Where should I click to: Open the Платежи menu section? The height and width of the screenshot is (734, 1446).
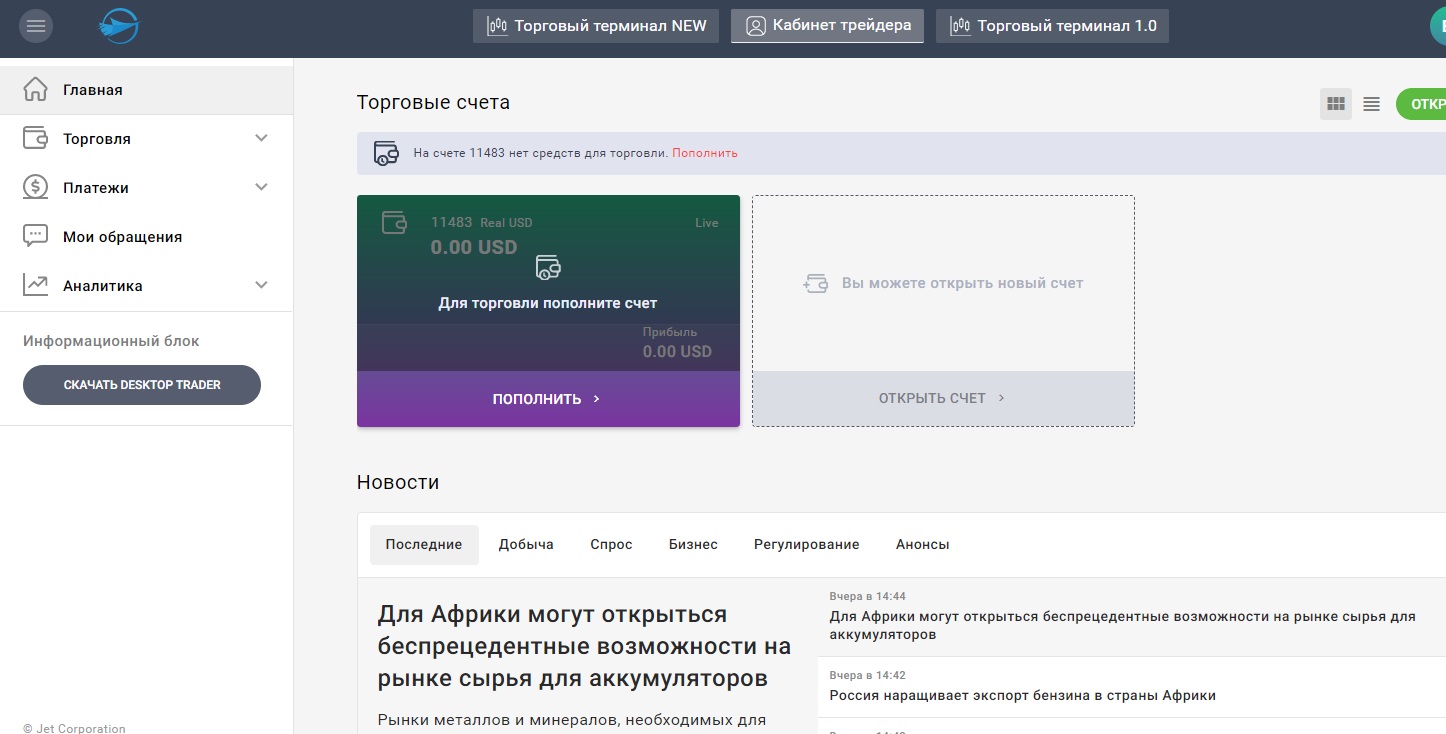click(x=146, y=188)
